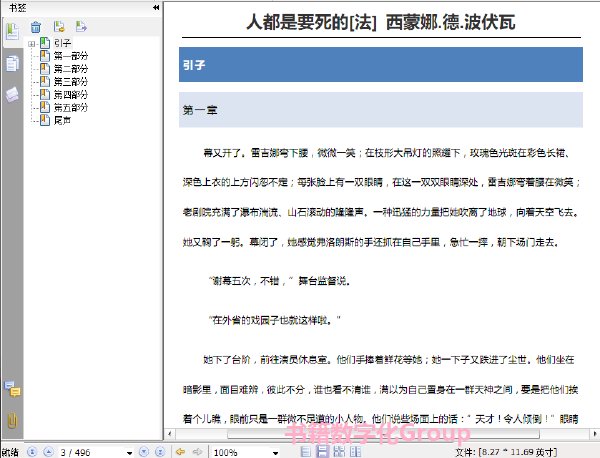
Task: Open the Bookmarks panel tab icon
Action: point(12,31)
